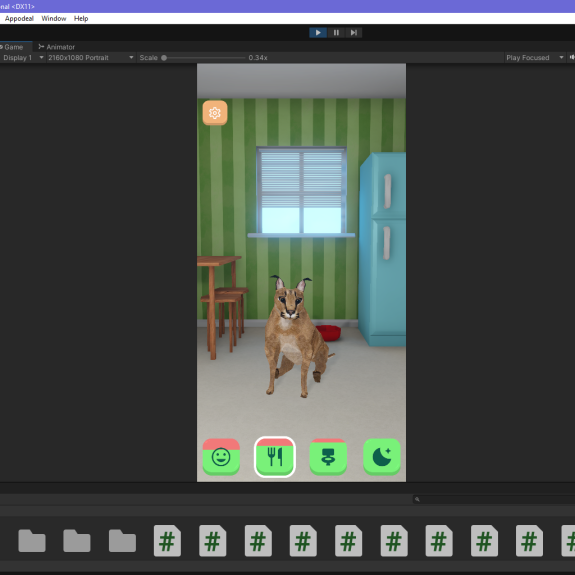Select the third folder in Project panel
Screen dimensions: 575x575
tap(122, 541)
